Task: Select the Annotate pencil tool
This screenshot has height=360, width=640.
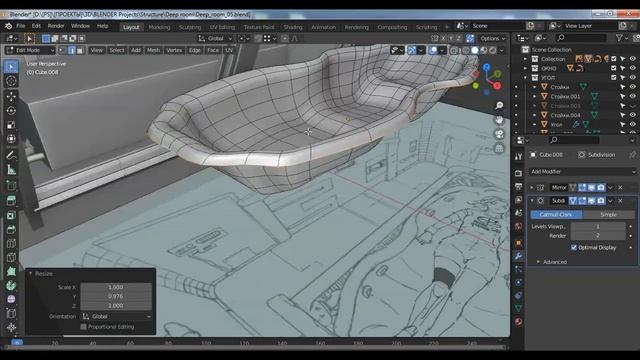Action: click(x=11, y=155)
